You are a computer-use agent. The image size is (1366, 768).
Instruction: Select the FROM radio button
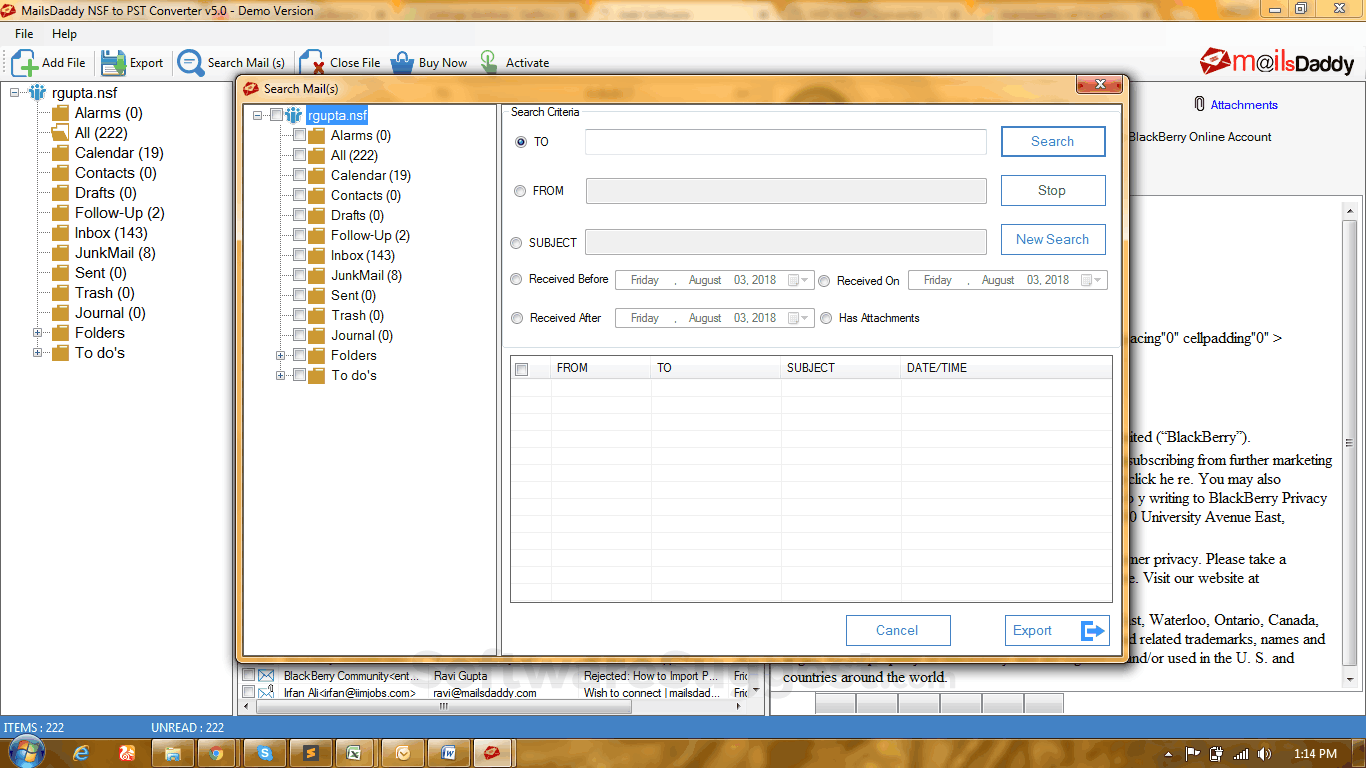[520, 191]
